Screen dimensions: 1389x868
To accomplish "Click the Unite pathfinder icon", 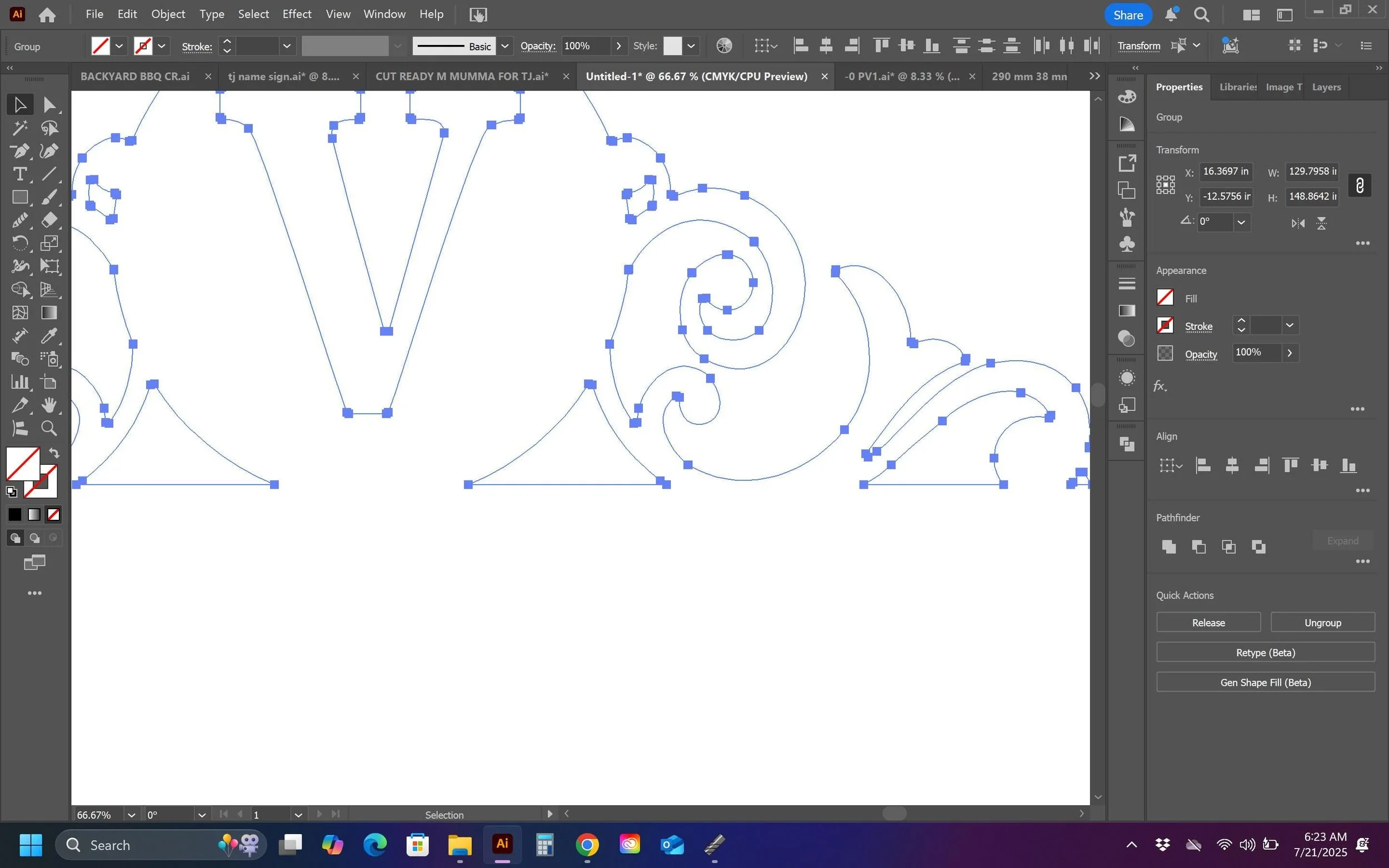I will click(1168, 546).
